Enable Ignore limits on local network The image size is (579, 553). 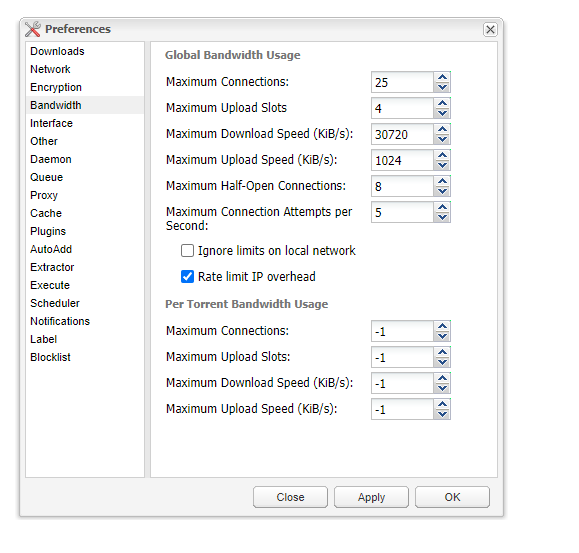[x=187, y=251]
